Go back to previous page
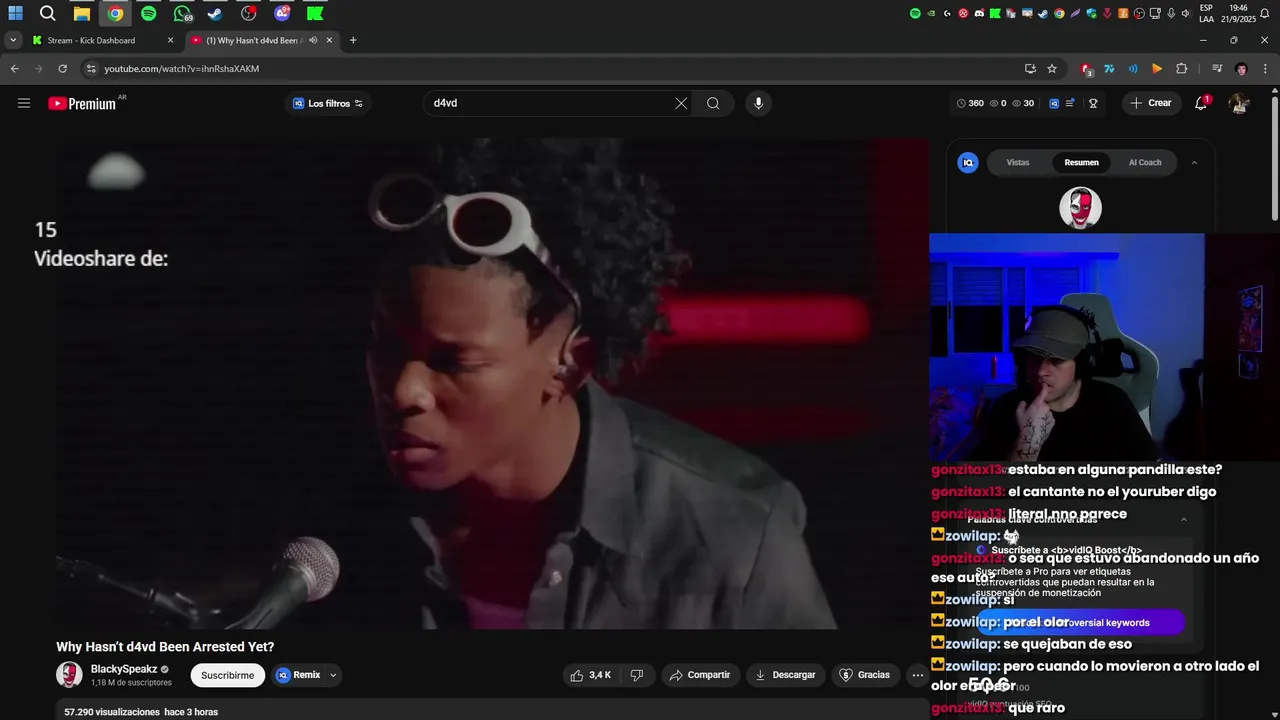1280x720 pixels. click(14, 69)
